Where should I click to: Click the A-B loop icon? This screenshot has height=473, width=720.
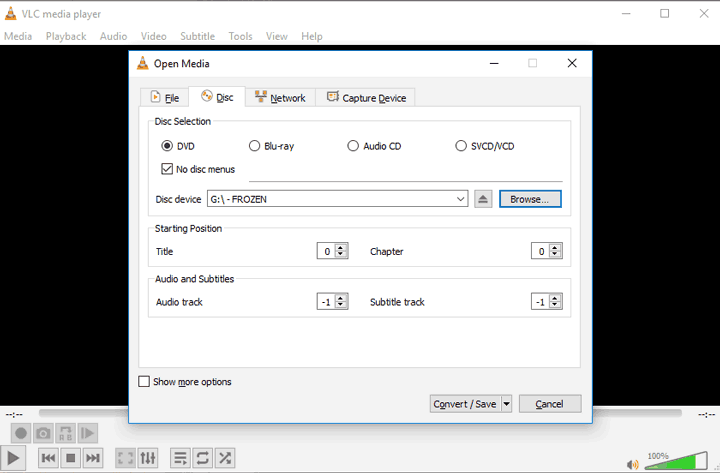click(x=66, y=433)
